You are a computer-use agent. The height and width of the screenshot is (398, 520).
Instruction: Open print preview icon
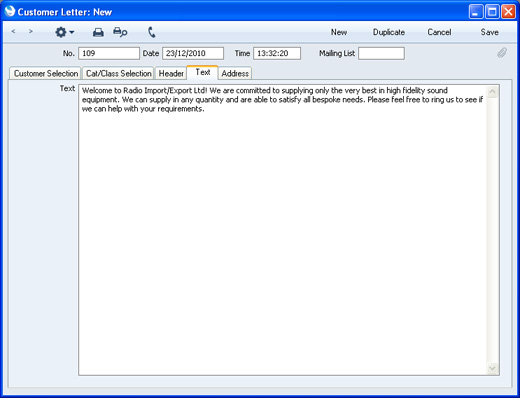(x=120, y=32)
